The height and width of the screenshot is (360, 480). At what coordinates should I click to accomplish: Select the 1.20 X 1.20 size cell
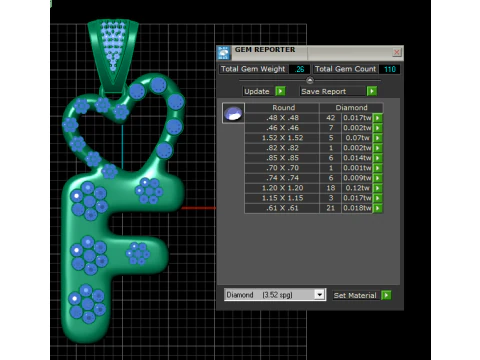tap(282, 188)
